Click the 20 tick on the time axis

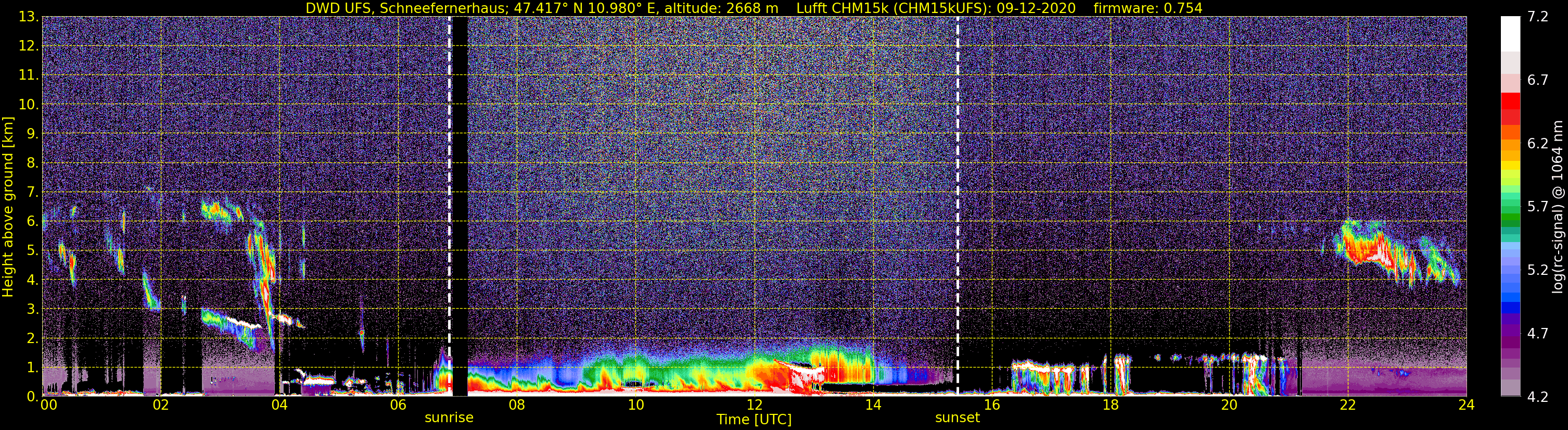(x=1229, y=405)
